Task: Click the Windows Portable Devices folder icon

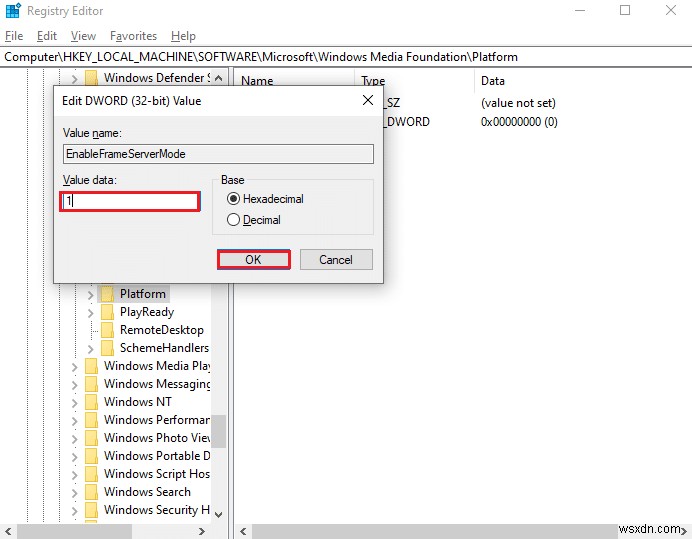Action: (x=91, y=456)
